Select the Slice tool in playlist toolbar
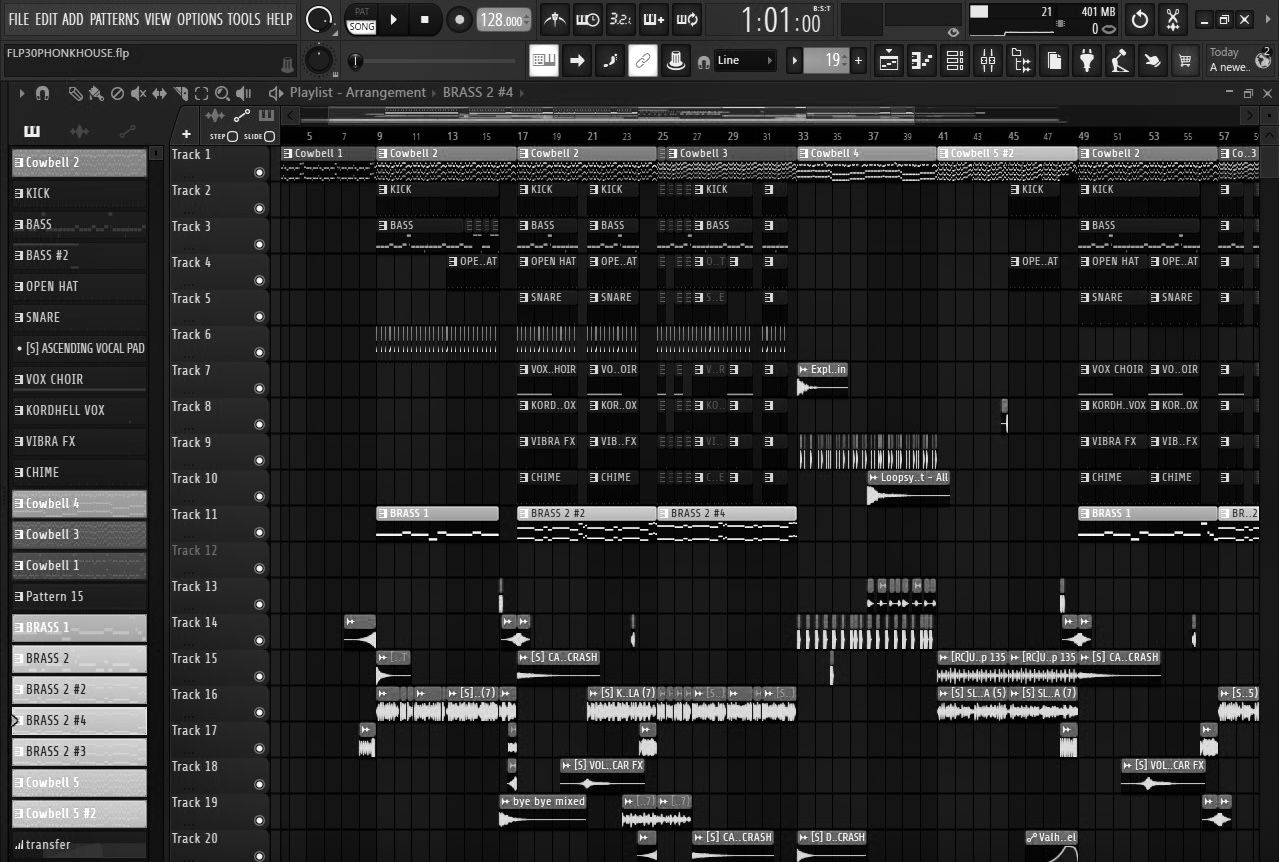This screenshot has width=1279, height=862. coord(181,93)
